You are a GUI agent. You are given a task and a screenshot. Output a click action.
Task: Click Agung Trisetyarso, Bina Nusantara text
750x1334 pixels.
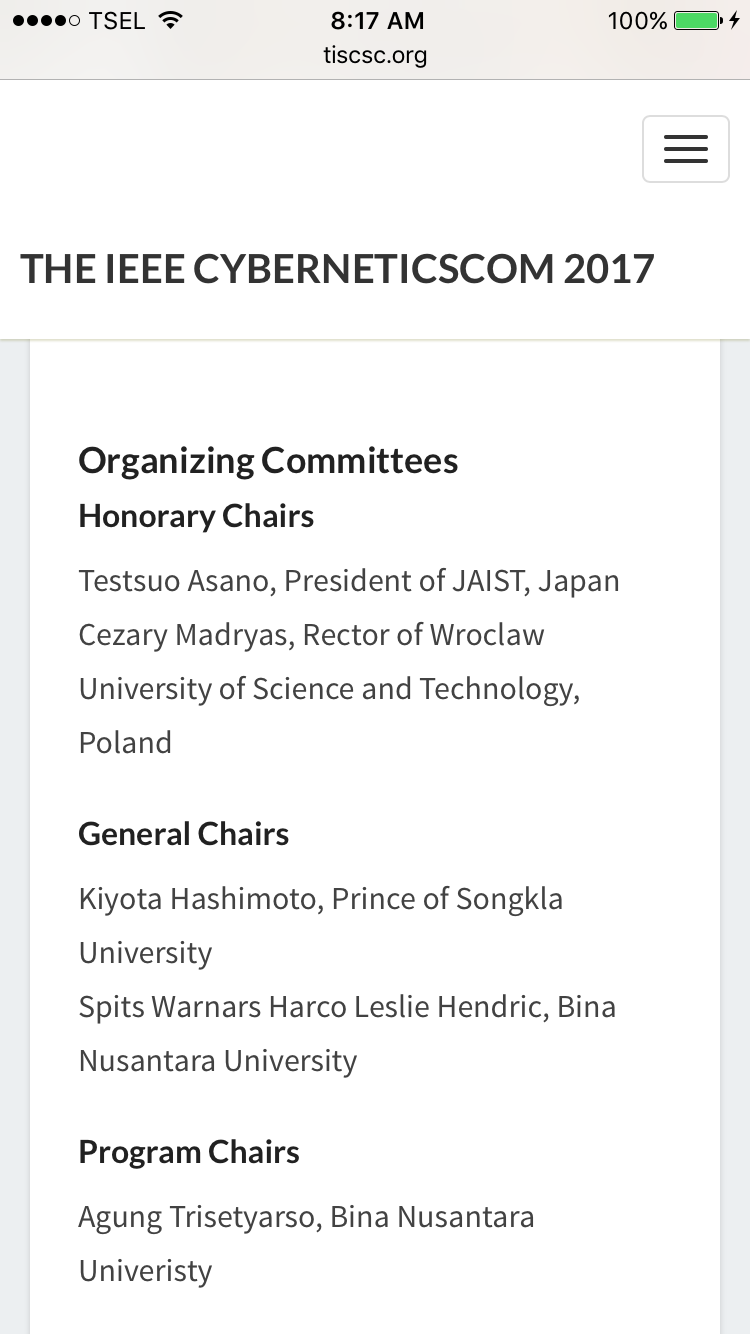click(x=306, y=1217)
